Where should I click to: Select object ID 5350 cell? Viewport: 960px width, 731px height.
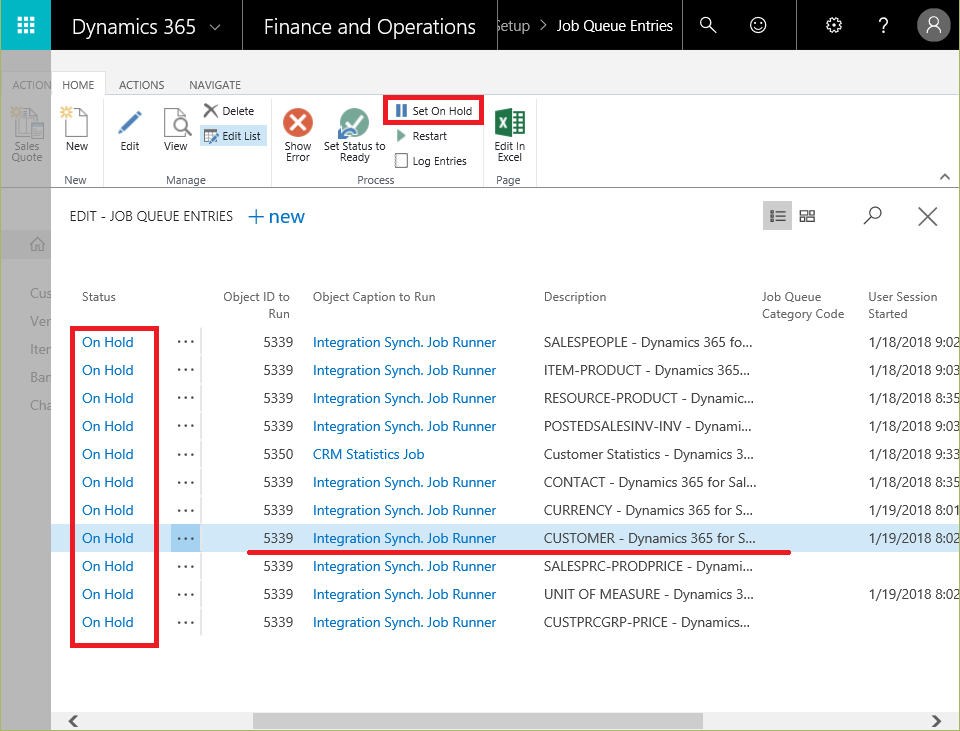(x=278, y=454)
